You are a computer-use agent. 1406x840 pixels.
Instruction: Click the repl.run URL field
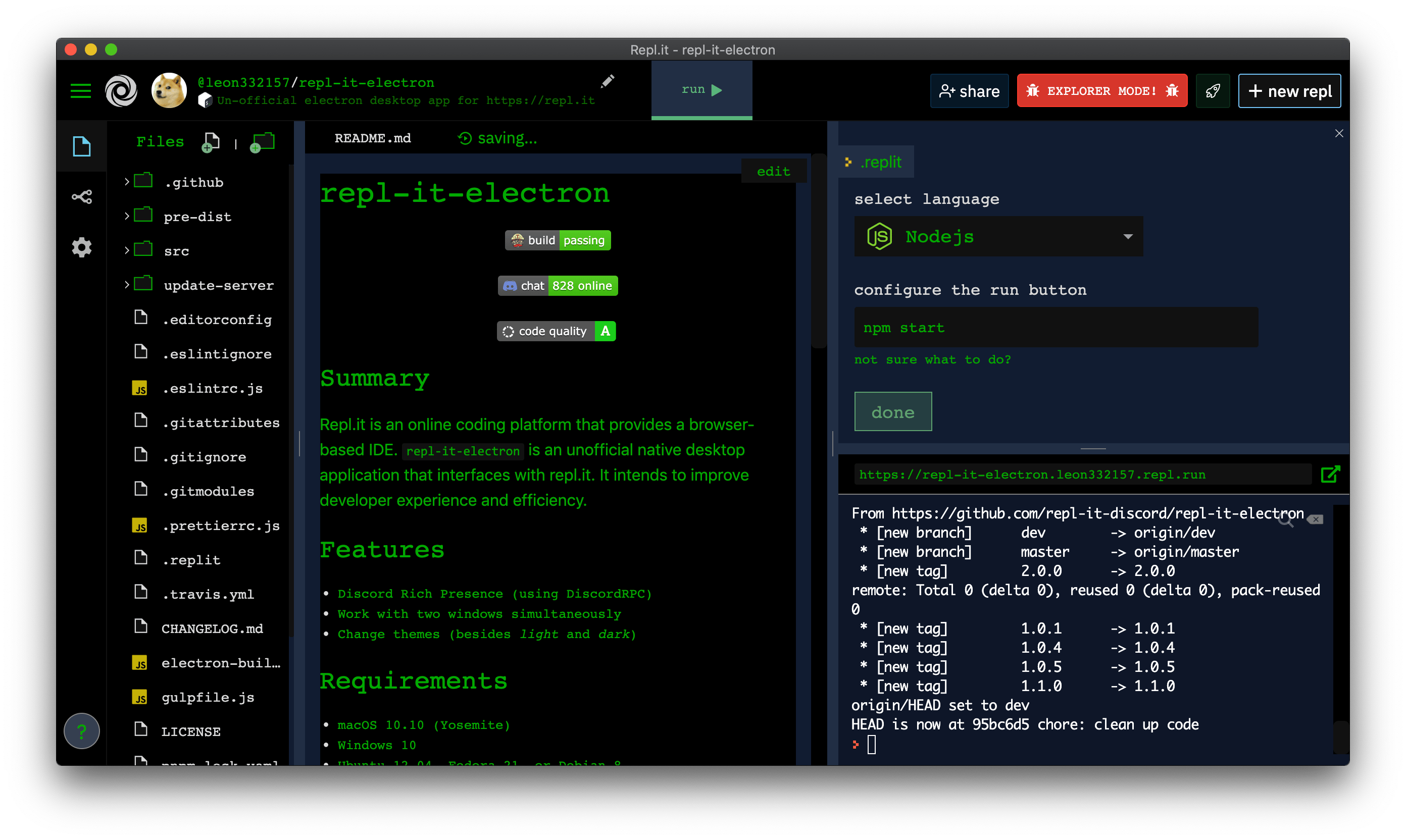pos(1082,475)
